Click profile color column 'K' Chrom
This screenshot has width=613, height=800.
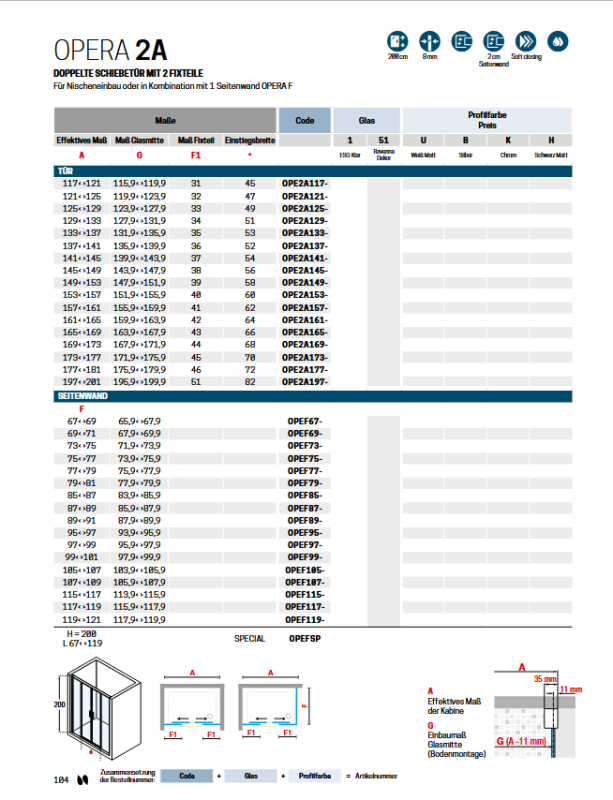pyautogui.click(x=508, y=140)
